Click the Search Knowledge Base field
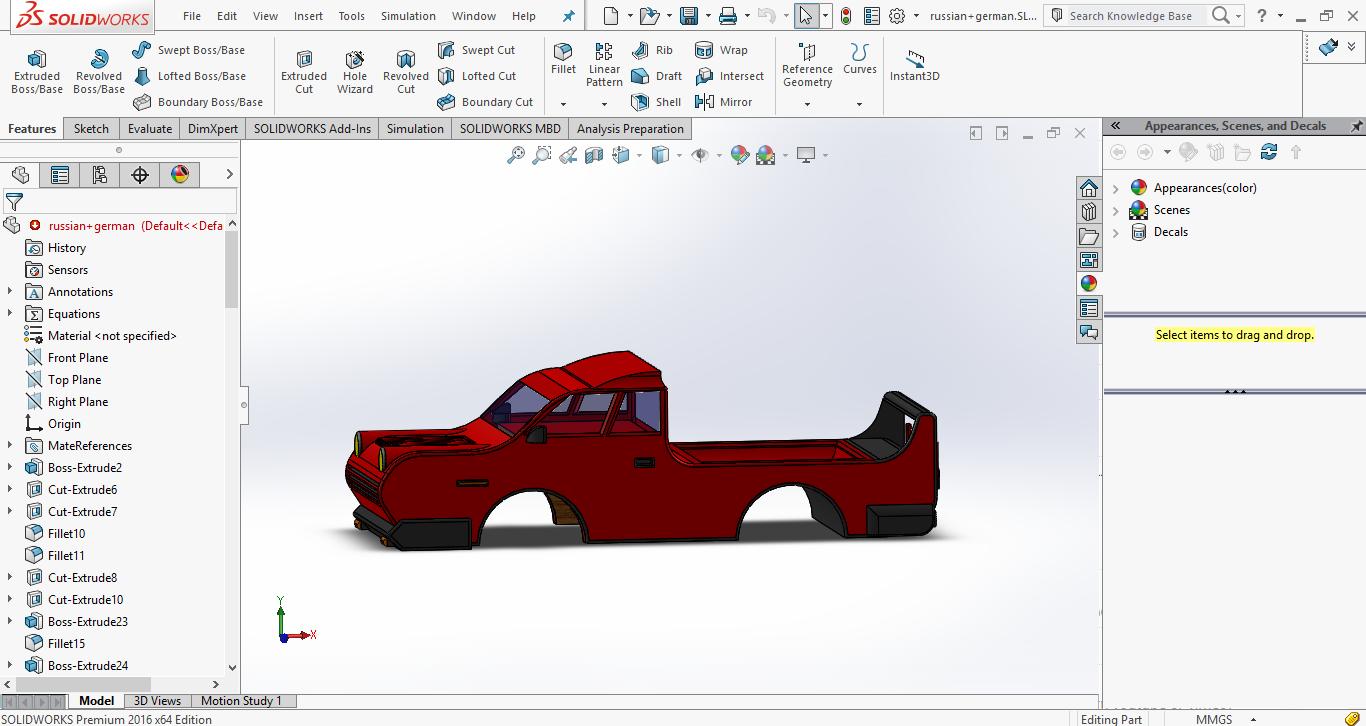Image resolution: width=1366 pixels, height=726 pixels. coord(1130,16)
